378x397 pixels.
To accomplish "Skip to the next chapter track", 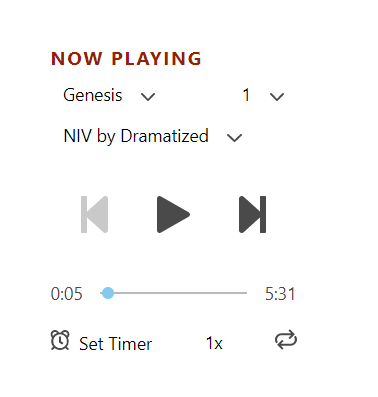I will point(253,214).
